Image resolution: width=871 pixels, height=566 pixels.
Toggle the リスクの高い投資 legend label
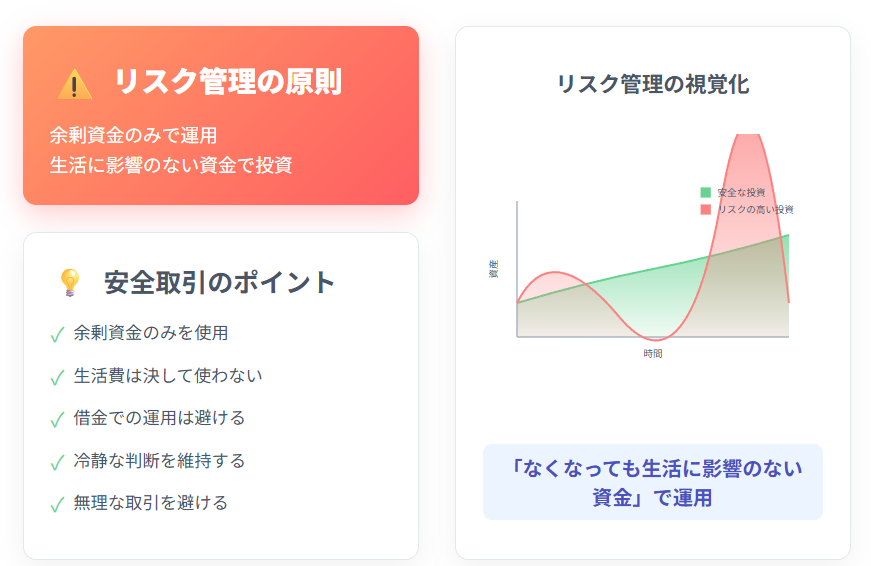755,209
